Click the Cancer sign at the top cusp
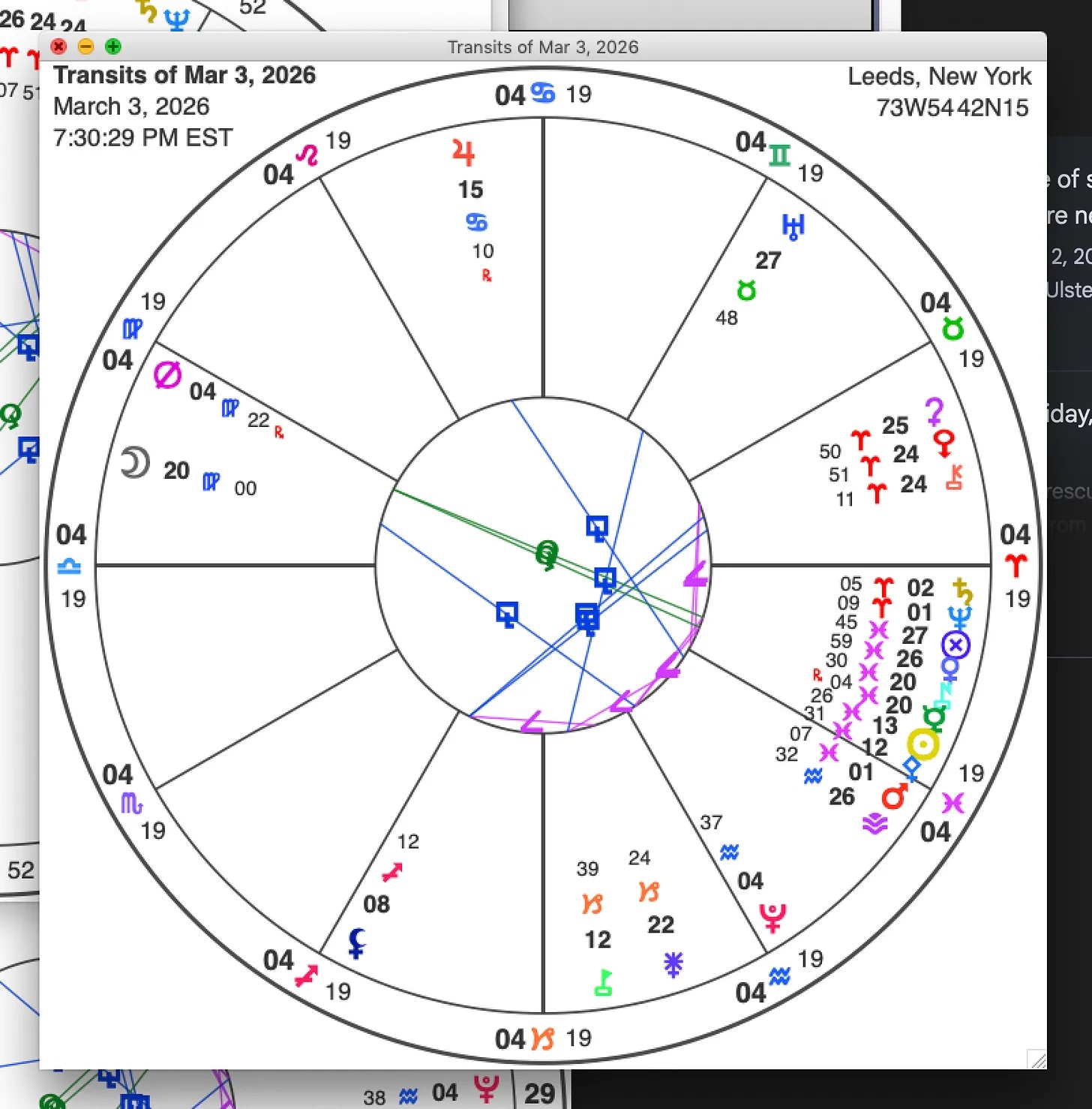Image resolution: width=1092 pixels, height=1109 pixels. (x=543, y=93)
